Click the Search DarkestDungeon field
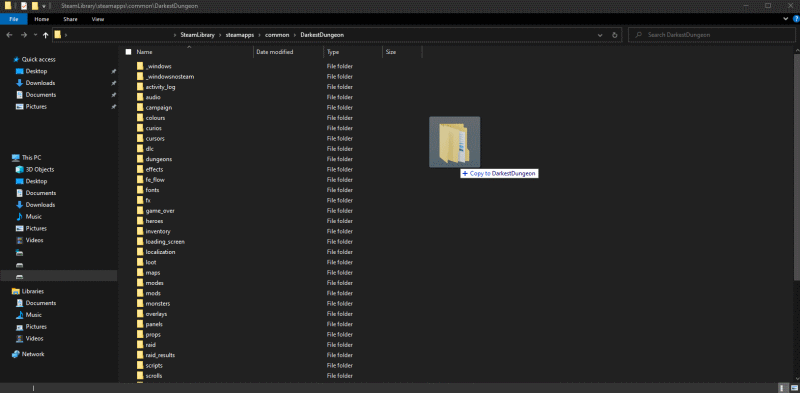The height and width of the screenshot is (393, 800). click(711, 35)
